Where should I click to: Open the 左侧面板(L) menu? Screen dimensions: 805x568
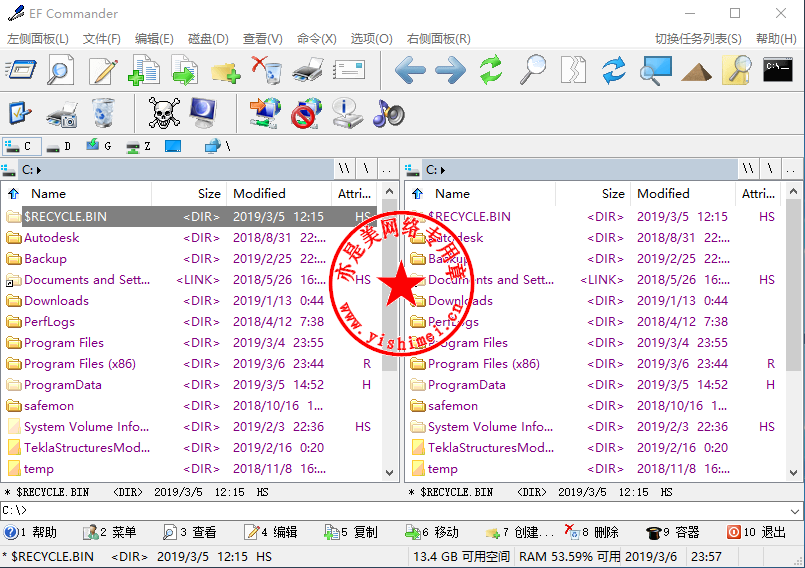[37, 39]
